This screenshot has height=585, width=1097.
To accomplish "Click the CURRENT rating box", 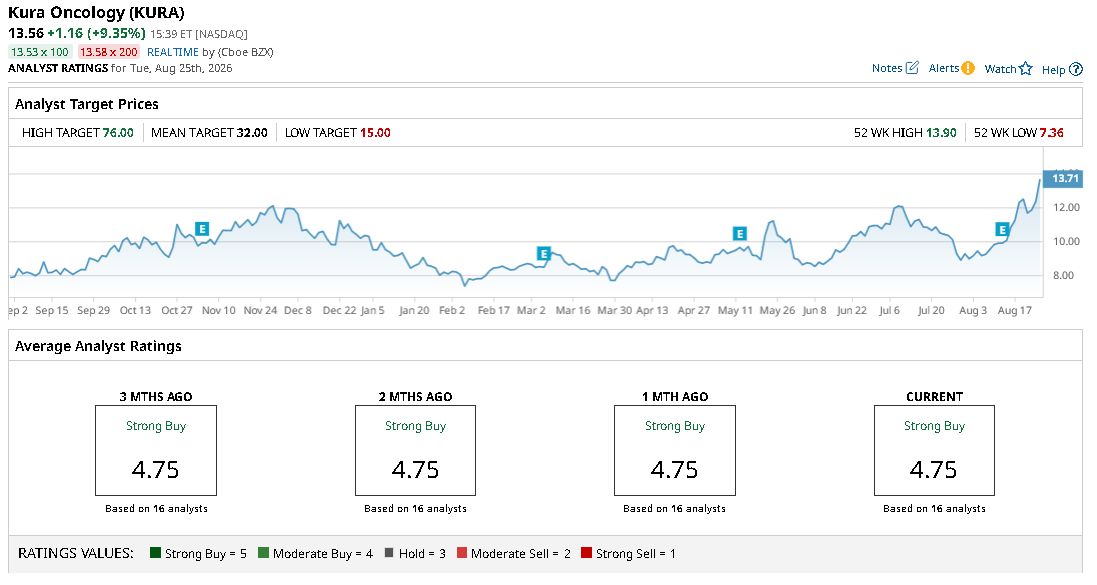I will (x=934, y=451).
